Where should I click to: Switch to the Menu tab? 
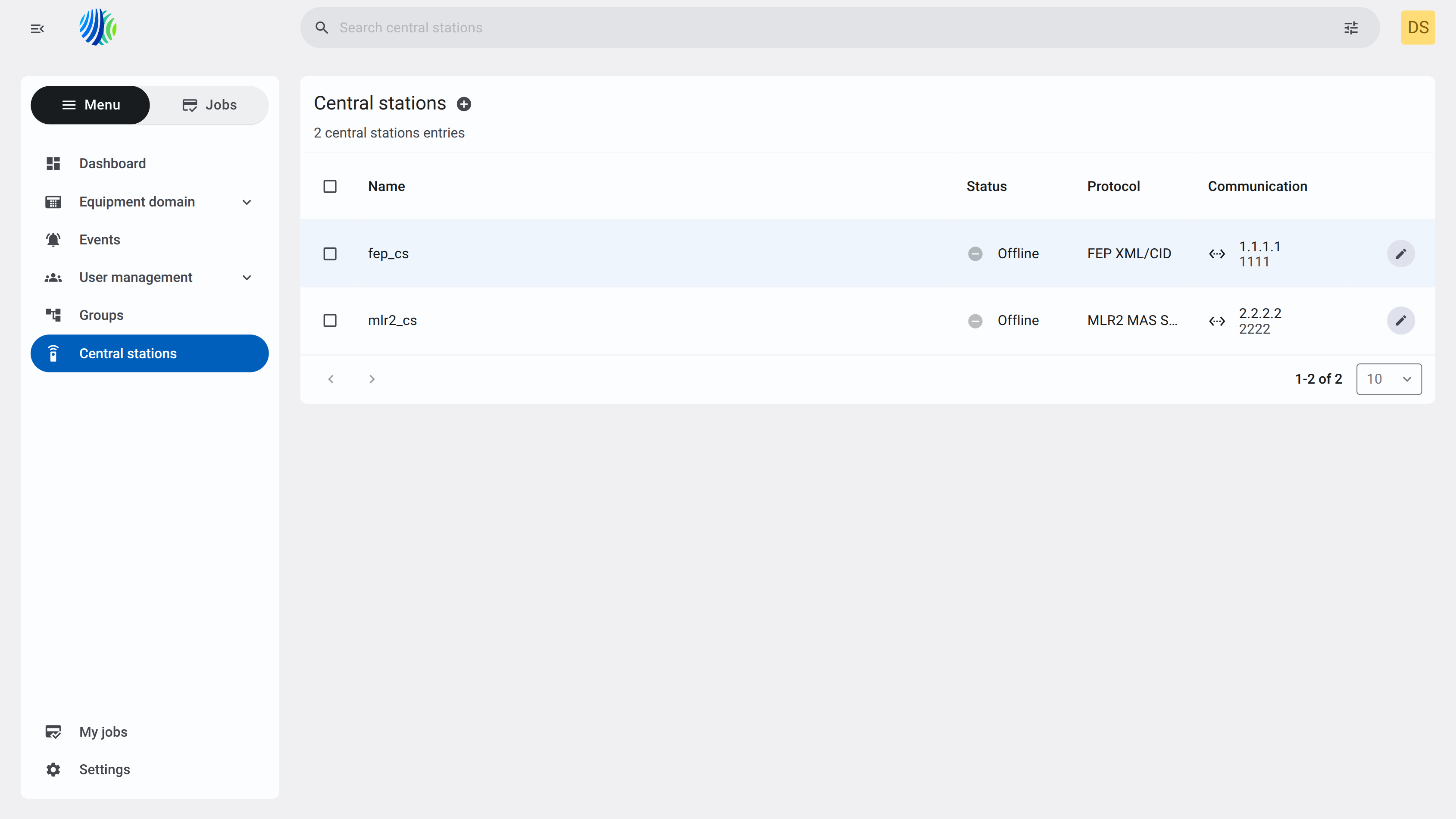91,105
